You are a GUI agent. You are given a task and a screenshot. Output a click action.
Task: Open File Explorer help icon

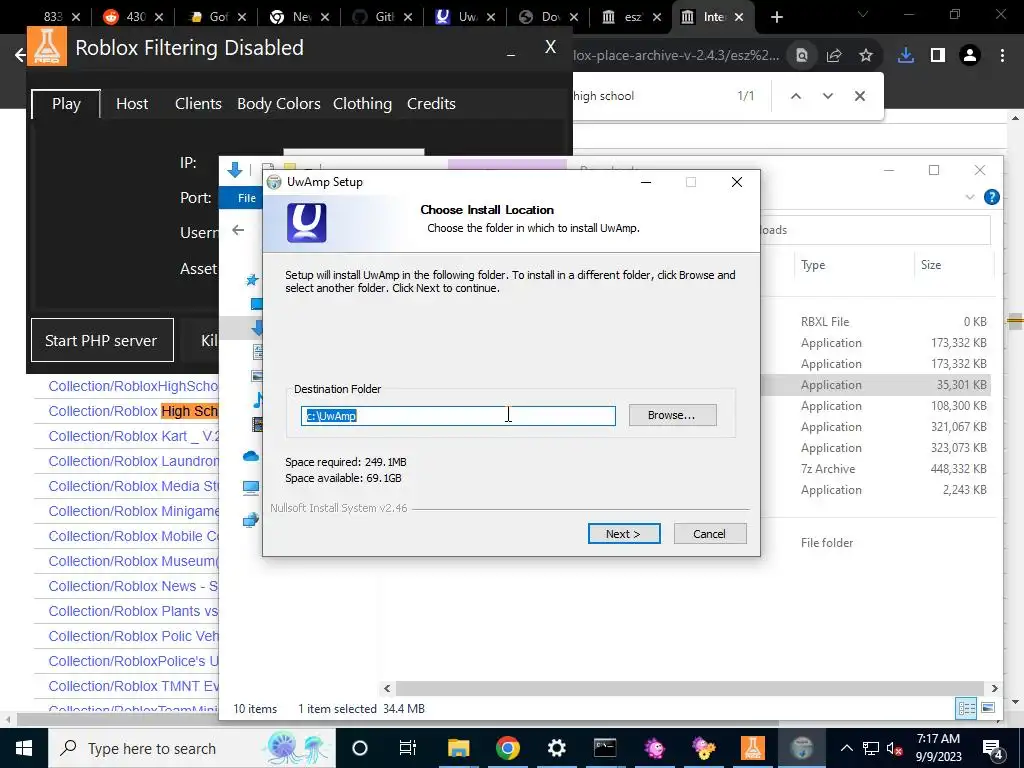(x=991, y=197)
